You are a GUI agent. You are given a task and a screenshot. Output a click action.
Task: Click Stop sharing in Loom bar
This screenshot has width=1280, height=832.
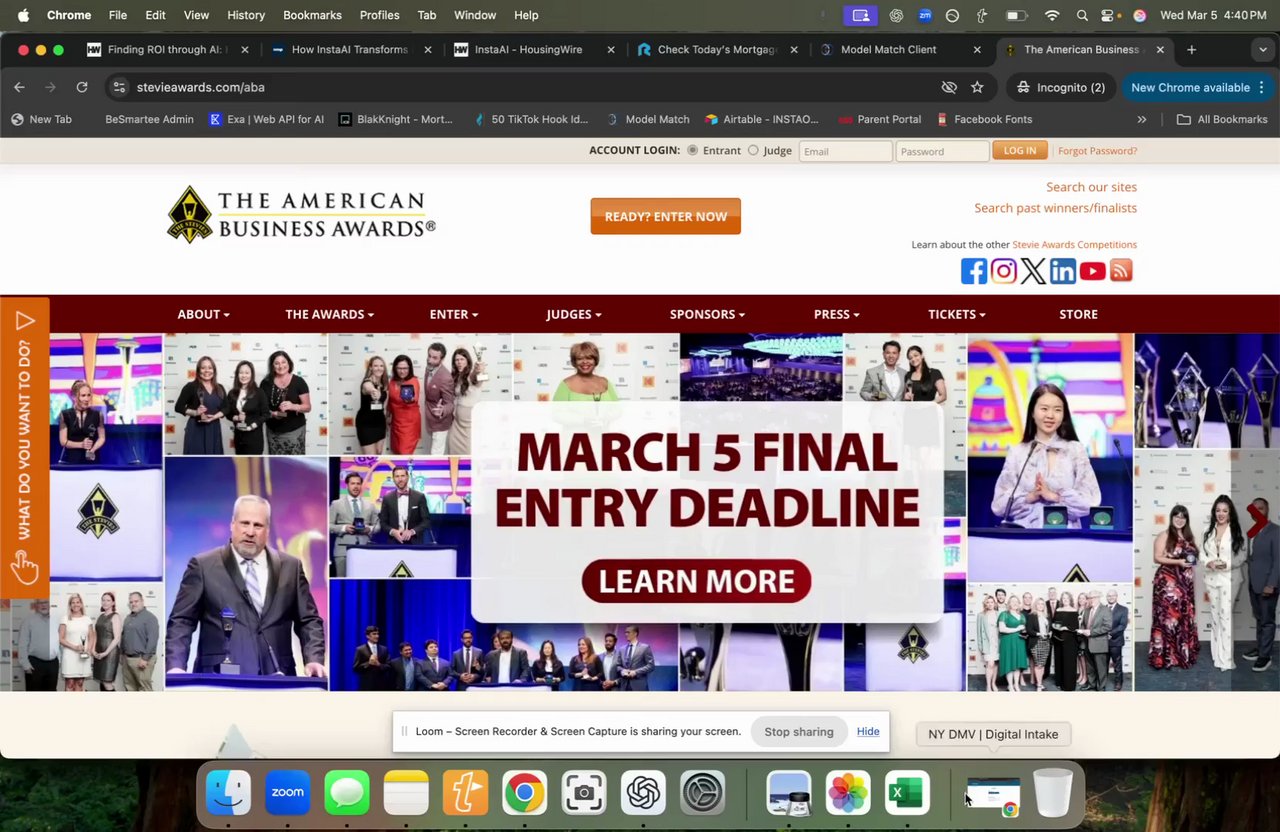(x=799, y=732)
